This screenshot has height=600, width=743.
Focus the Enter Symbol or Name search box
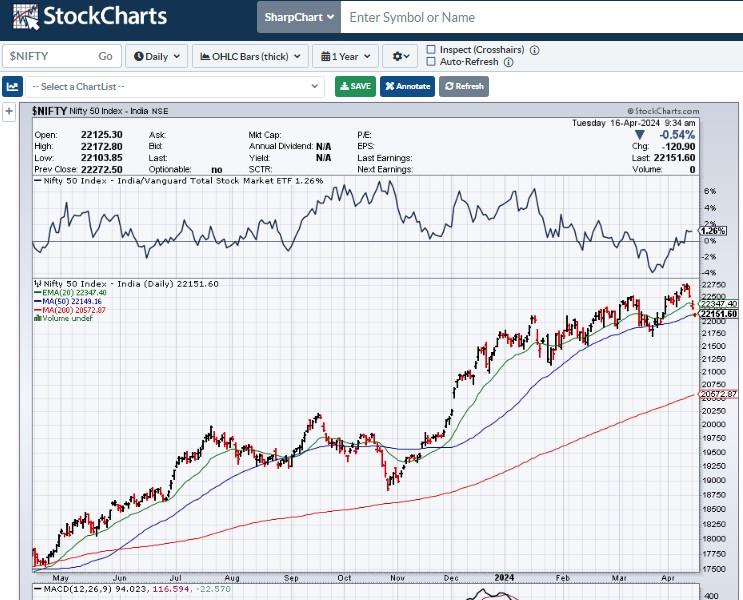[542, 17]
